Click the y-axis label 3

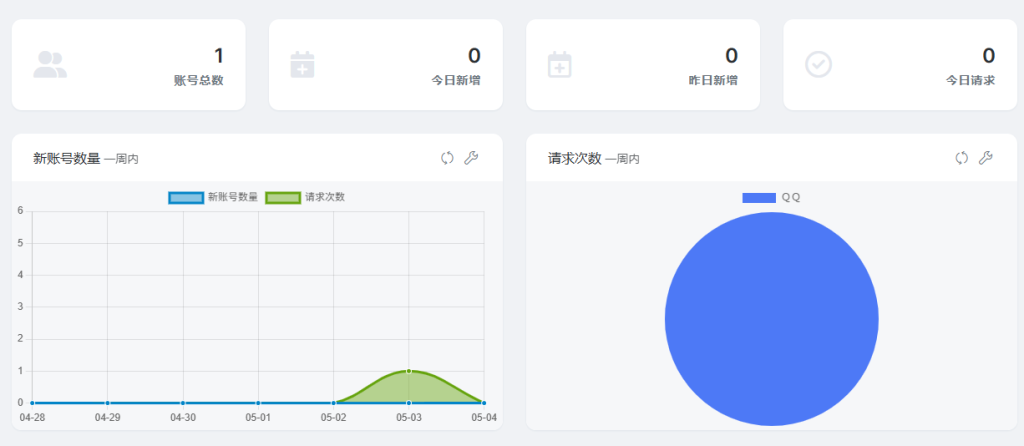(20, 306)
